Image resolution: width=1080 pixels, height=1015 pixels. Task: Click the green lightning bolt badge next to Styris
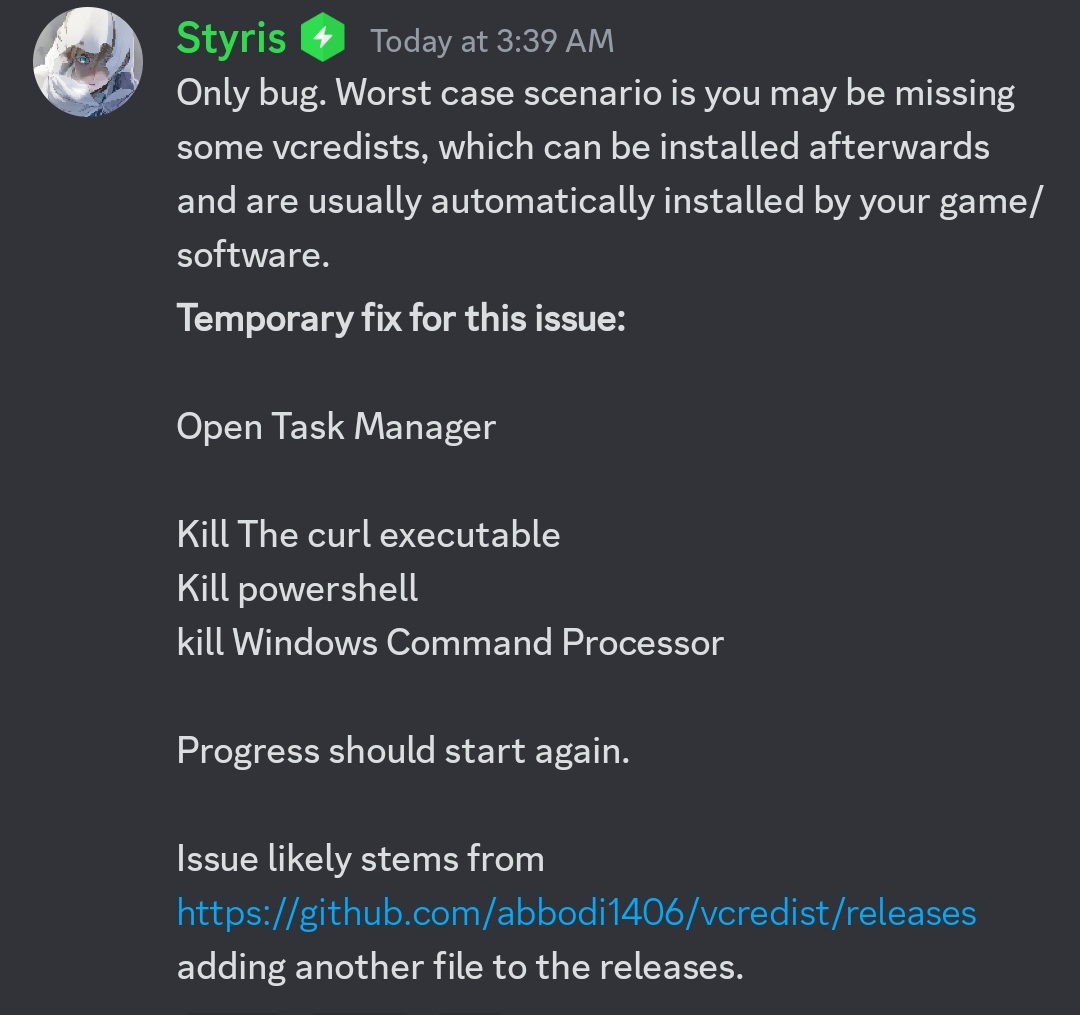coord(319,38)
